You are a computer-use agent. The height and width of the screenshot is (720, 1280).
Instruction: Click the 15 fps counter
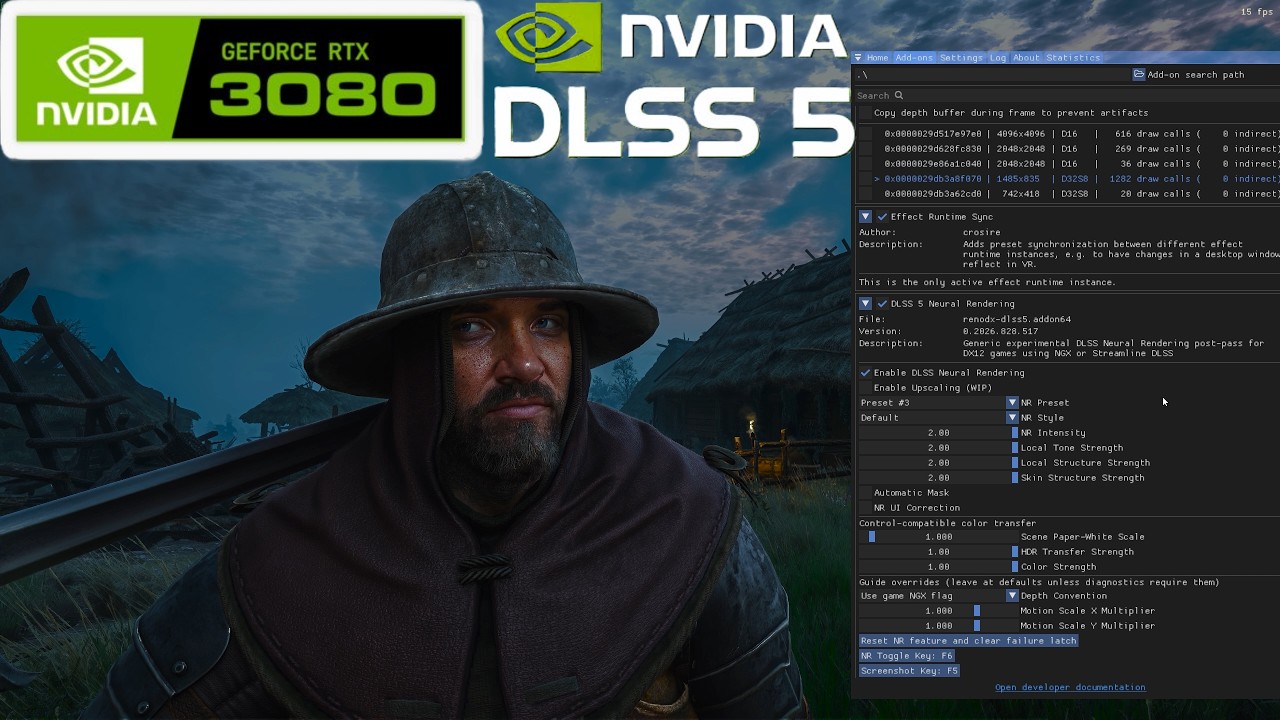click(1257, 12)
